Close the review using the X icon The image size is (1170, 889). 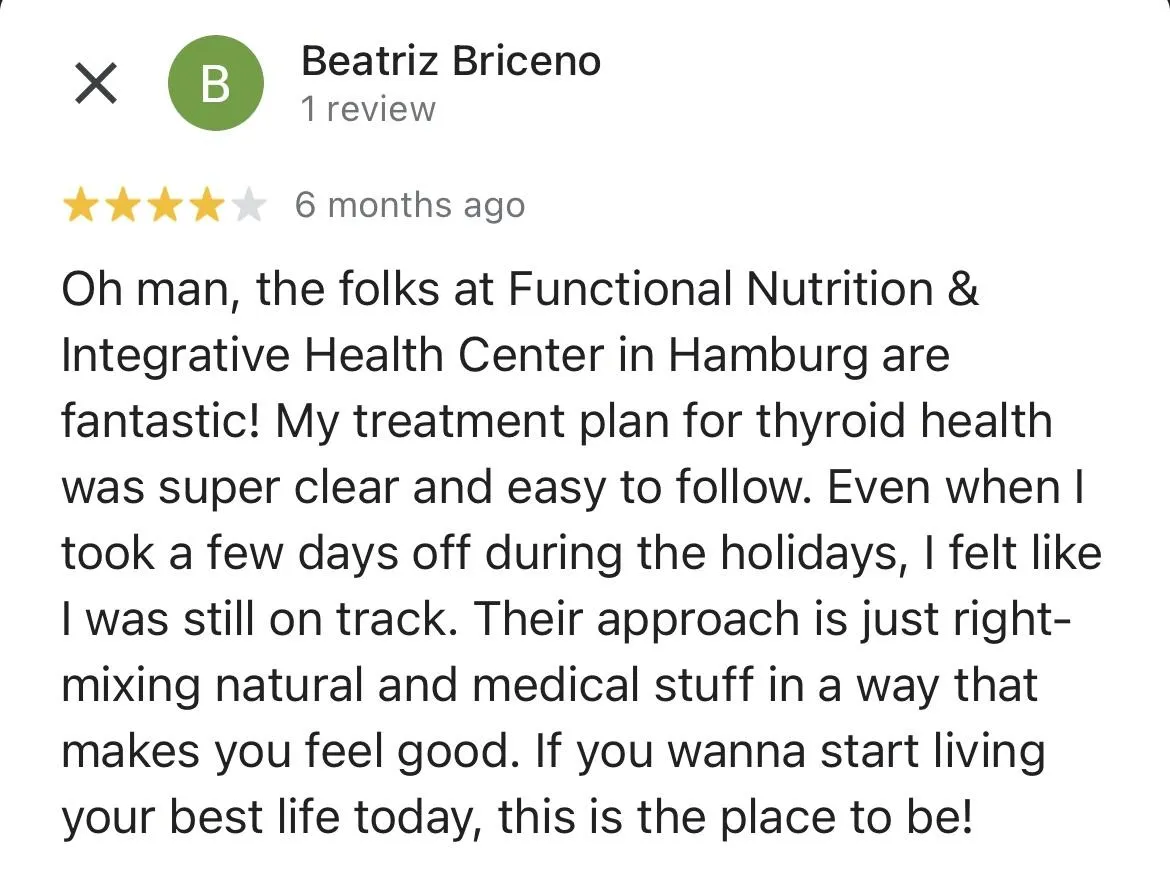pyautogui.click(x=96, y=83)
